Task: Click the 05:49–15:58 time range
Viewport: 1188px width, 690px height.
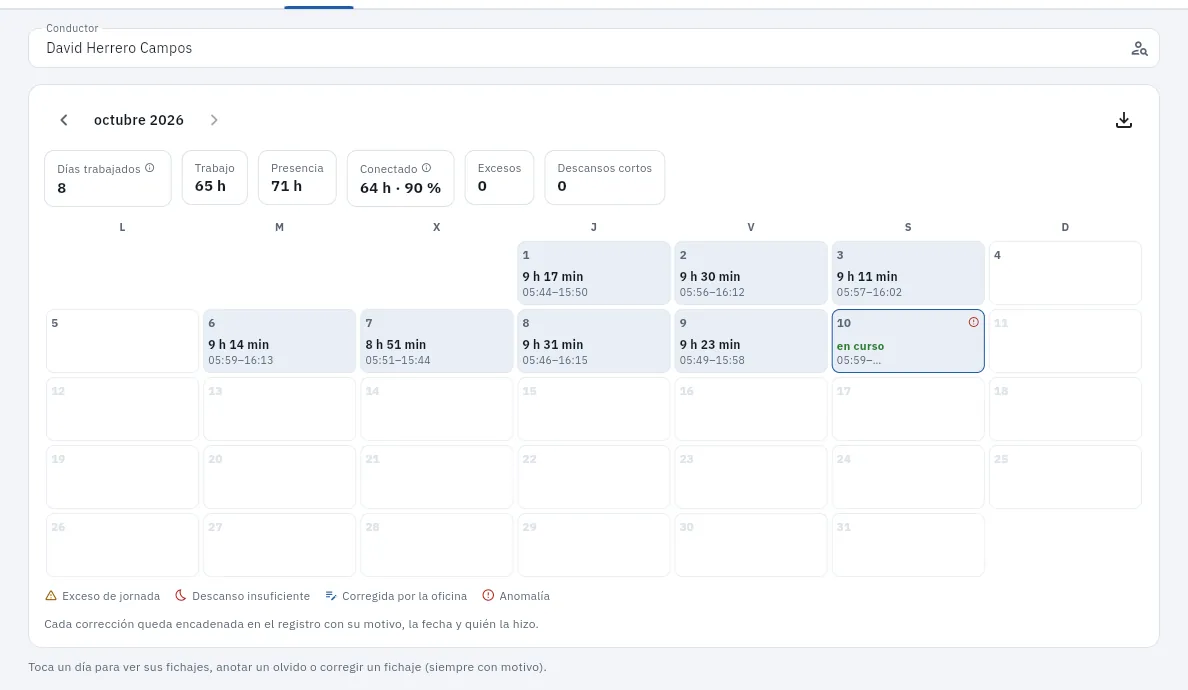Action: (712, 361)
